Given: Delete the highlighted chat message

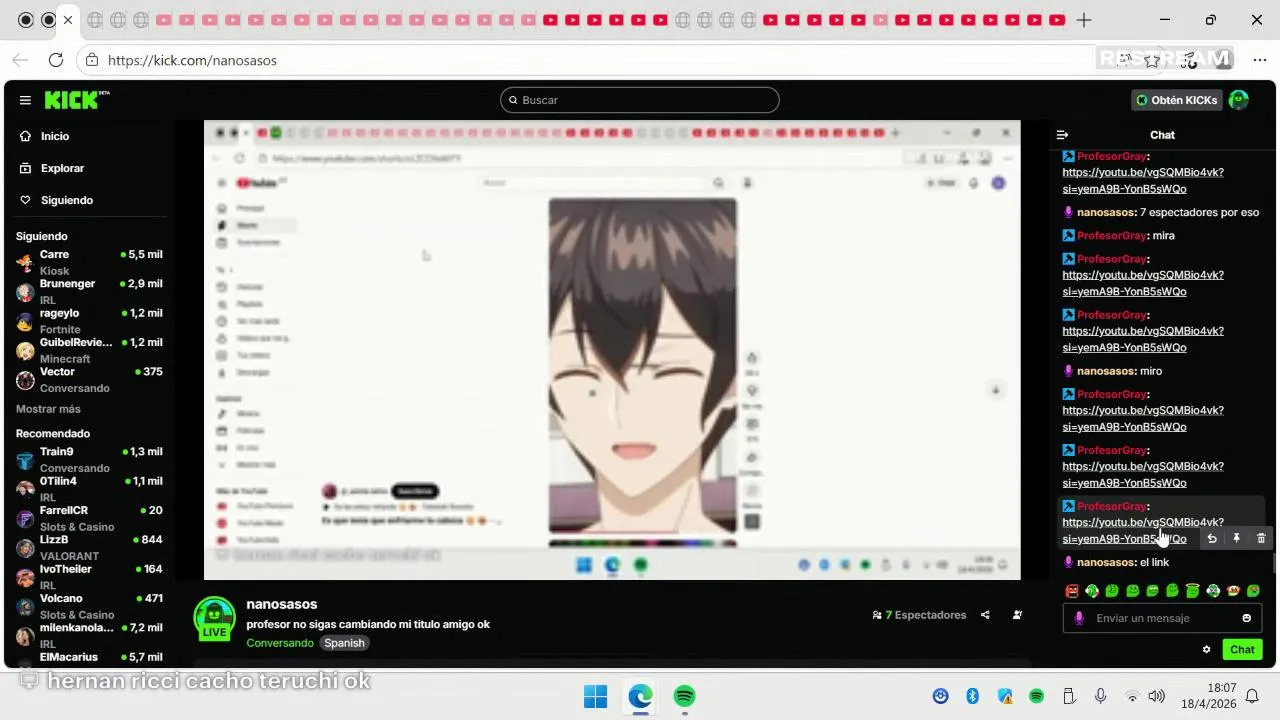Looking at the screenshot, I should 1260,538.
